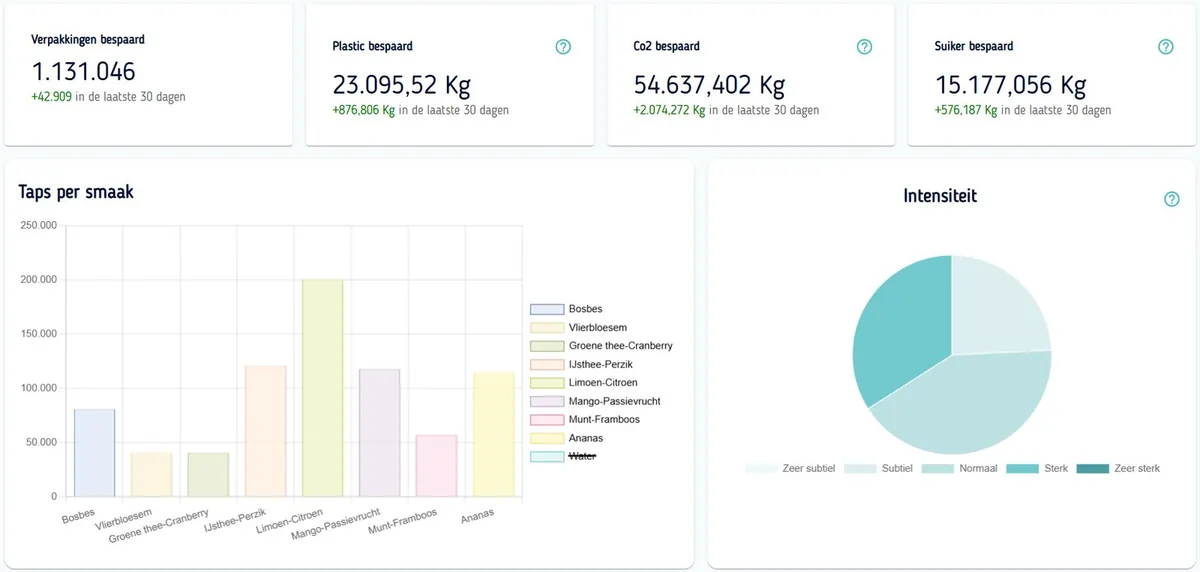1200x572 pixels.
Task: Click the Vlierbloesem bar
Action: click(152, 475)
